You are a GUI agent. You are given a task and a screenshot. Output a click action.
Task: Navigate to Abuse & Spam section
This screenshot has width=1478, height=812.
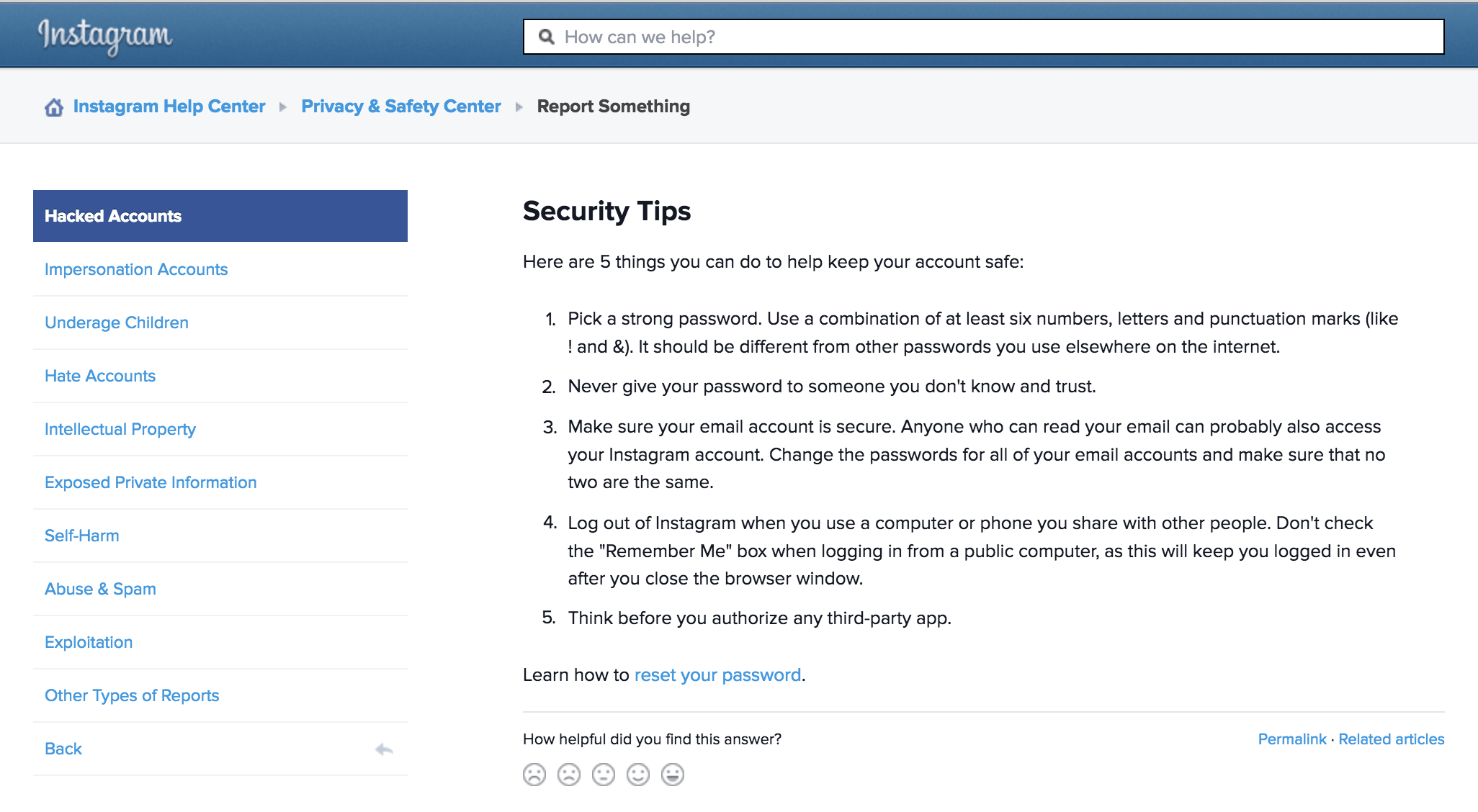click(x=101, y=589)
